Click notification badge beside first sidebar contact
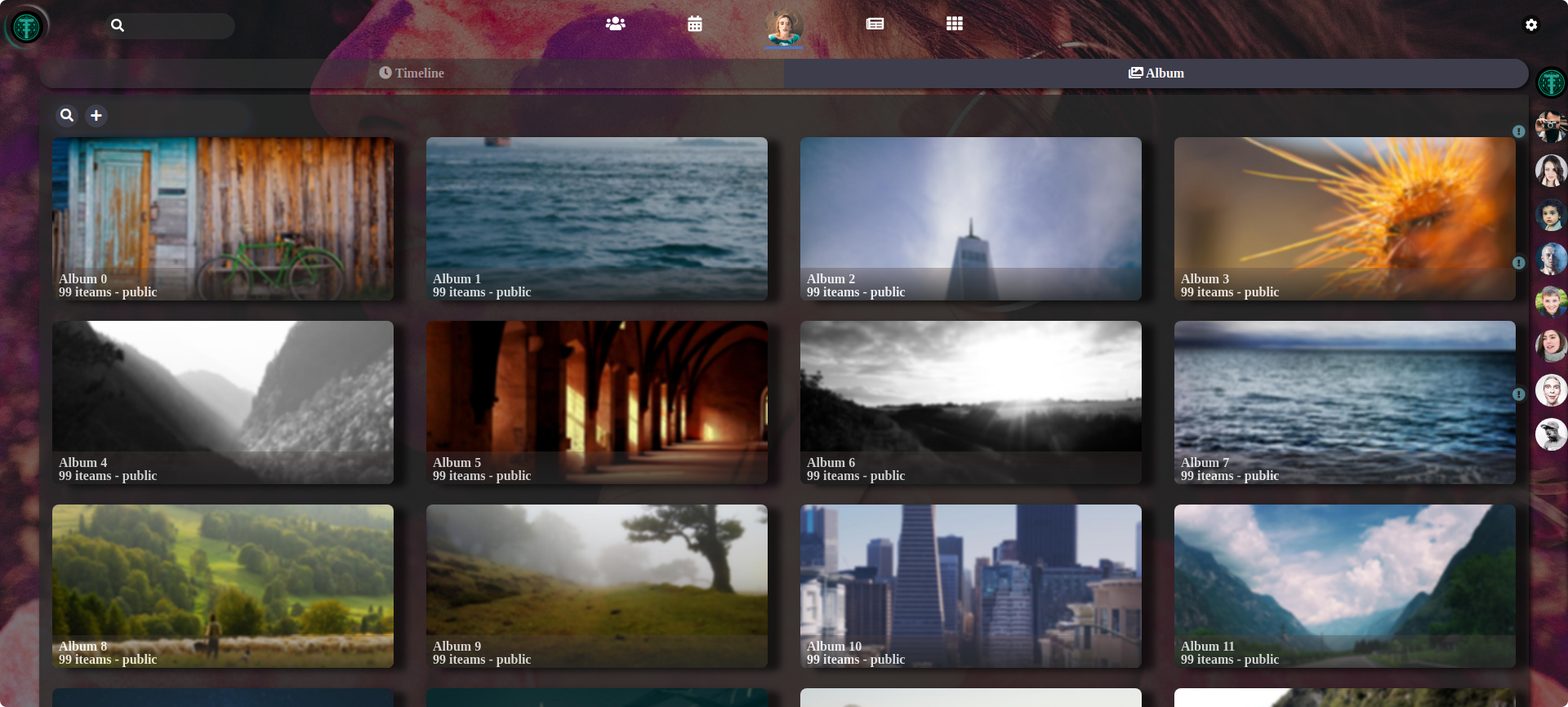The height and width of the screenshot is (707, 1568). tap(1518, 131)
